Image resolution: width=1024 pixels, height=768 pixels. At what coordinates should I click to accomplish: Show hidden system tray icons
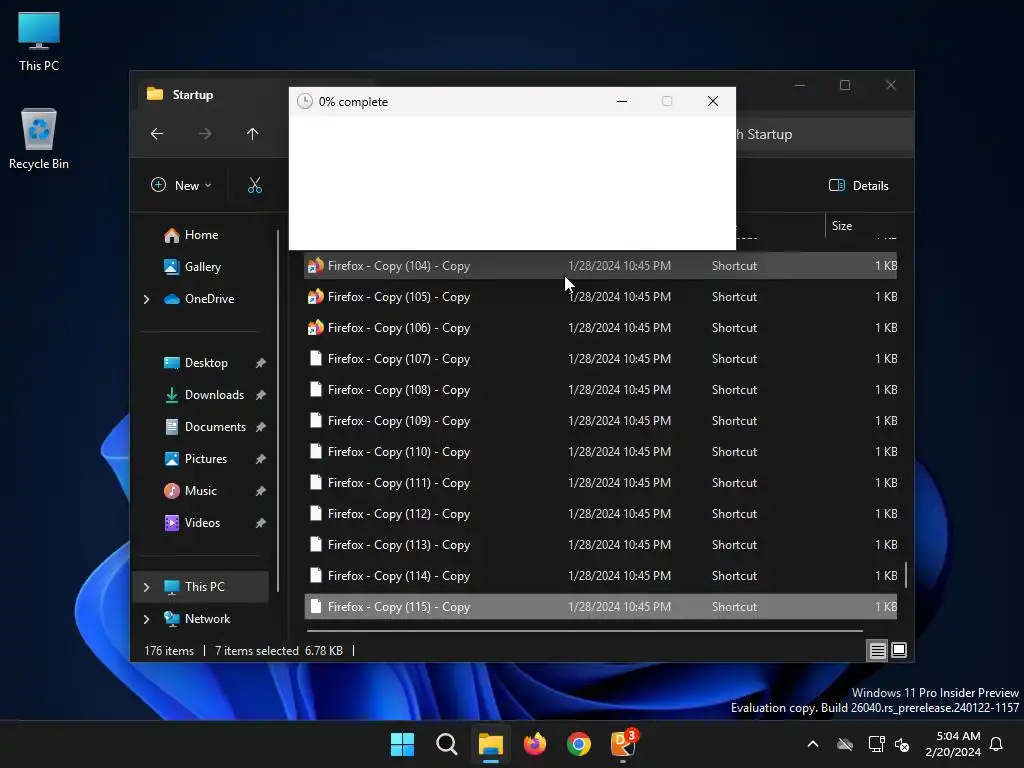point(813,744)
